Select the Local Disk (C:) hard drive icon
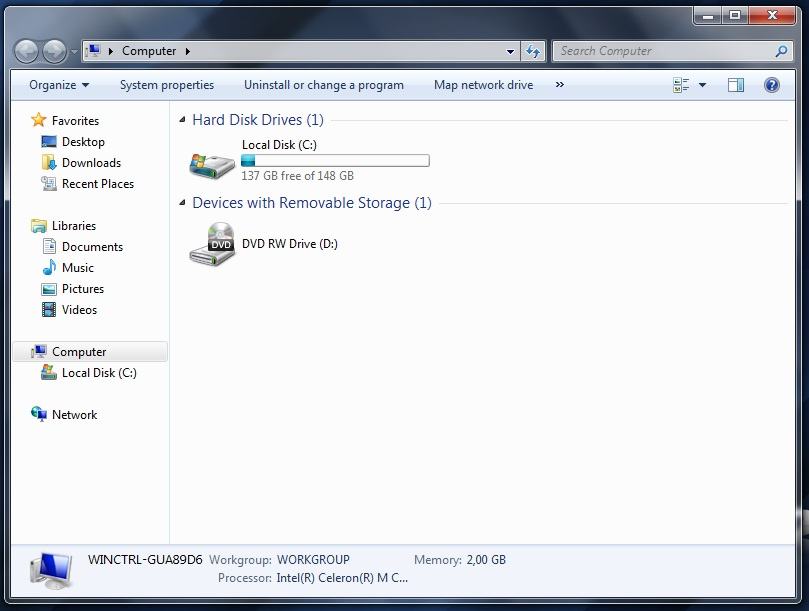 [x=212, y=165]
